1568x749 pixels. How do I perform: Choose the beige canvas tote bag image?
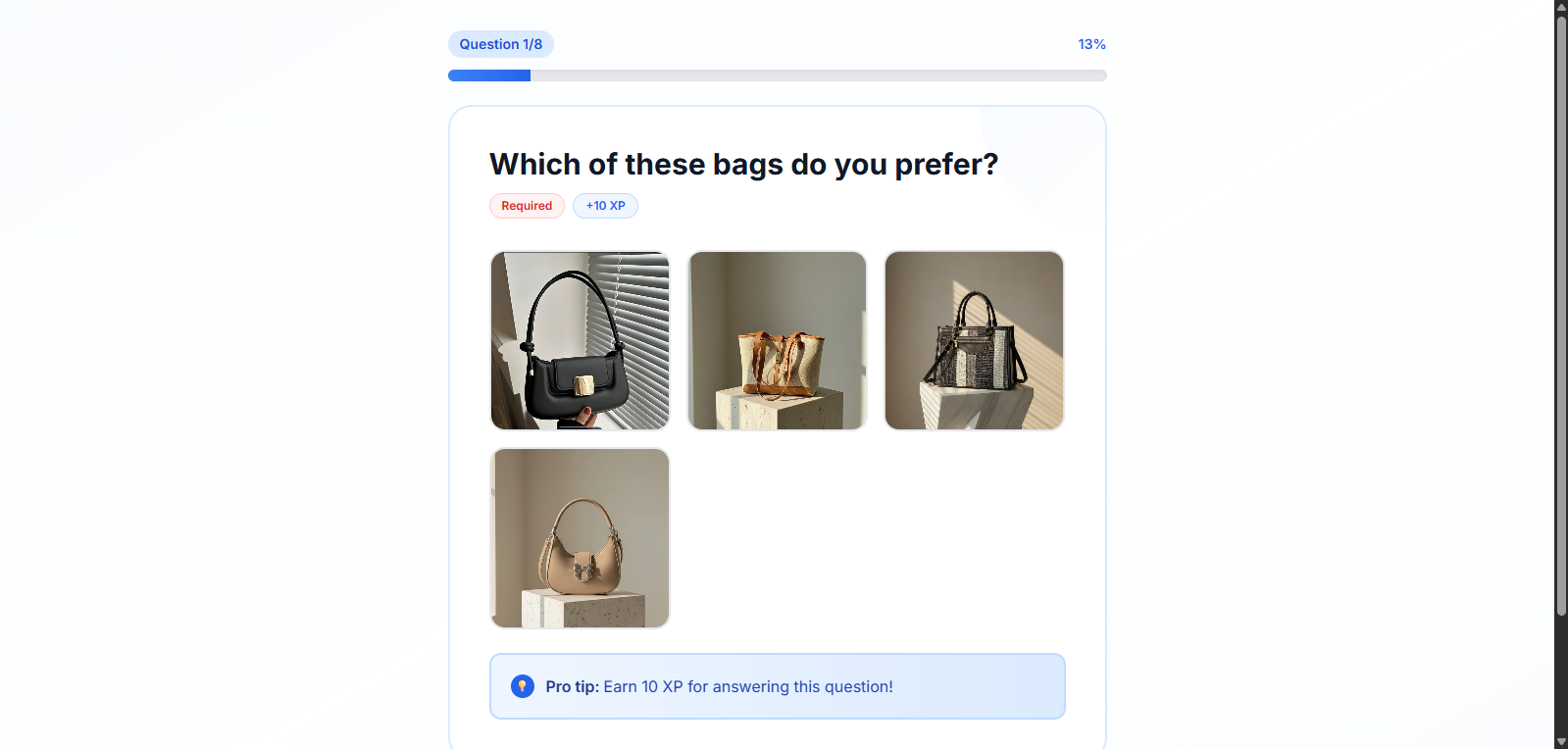(777, 340)
